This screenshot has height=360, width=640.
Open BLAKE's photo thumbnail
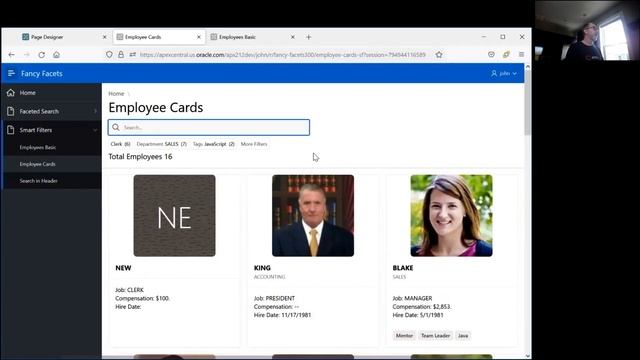(451, 216)
